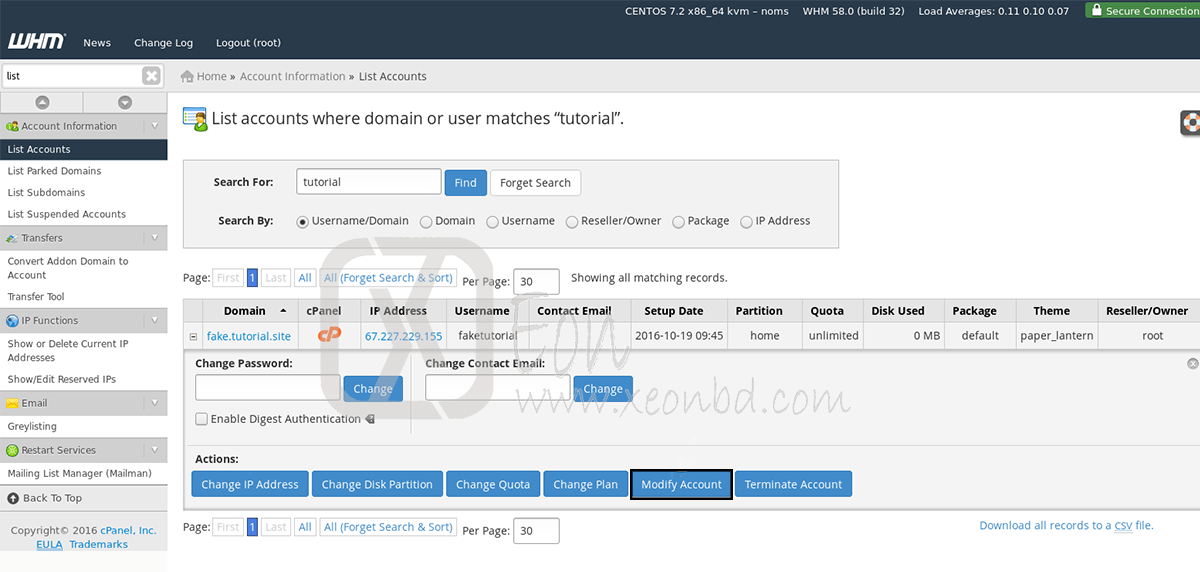Image resolution: width=1200 pixels, height=572 pixels.
Task: Open Transfer Tool
Action: coord(36,297)
